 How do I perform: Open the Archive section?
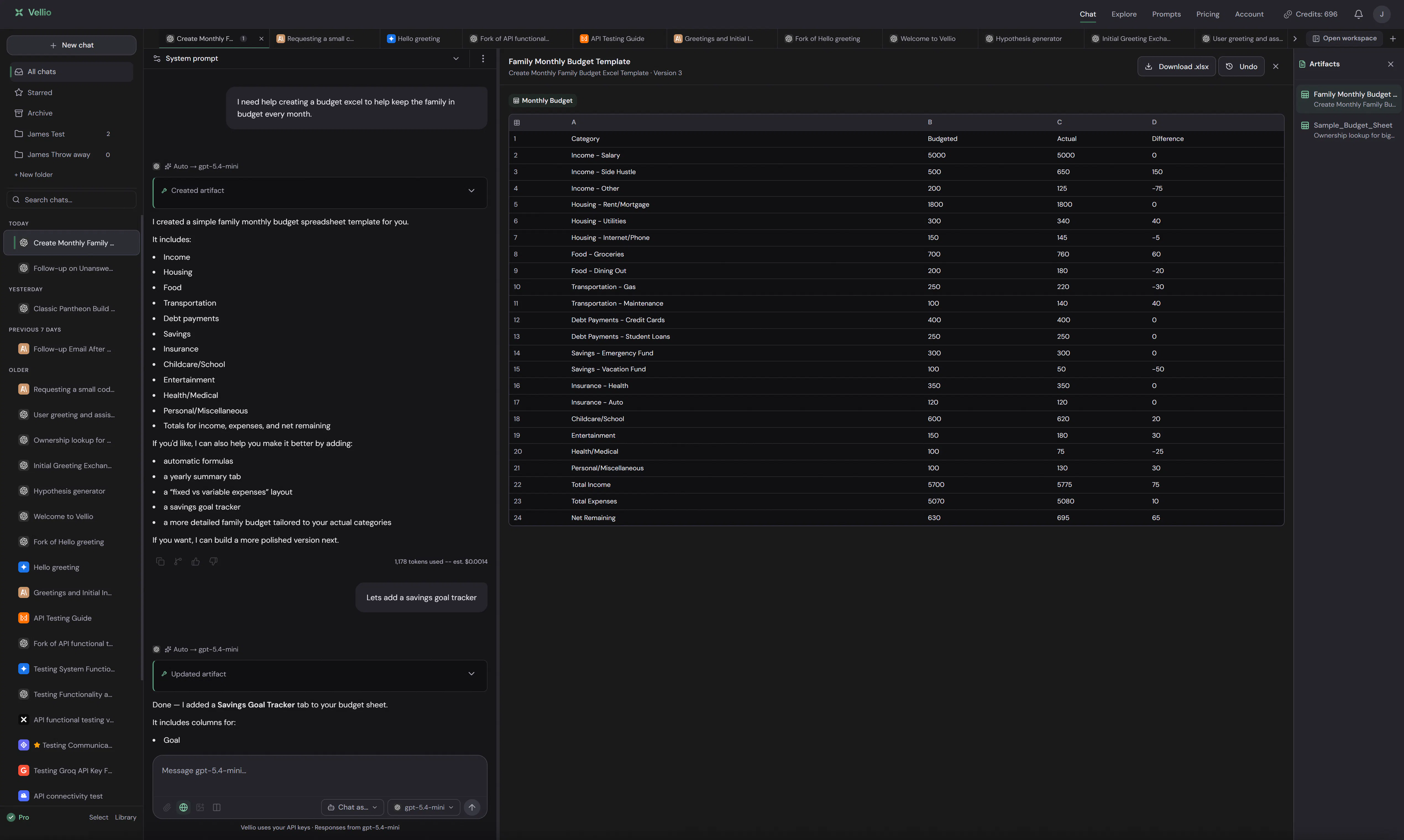point(71,113)
